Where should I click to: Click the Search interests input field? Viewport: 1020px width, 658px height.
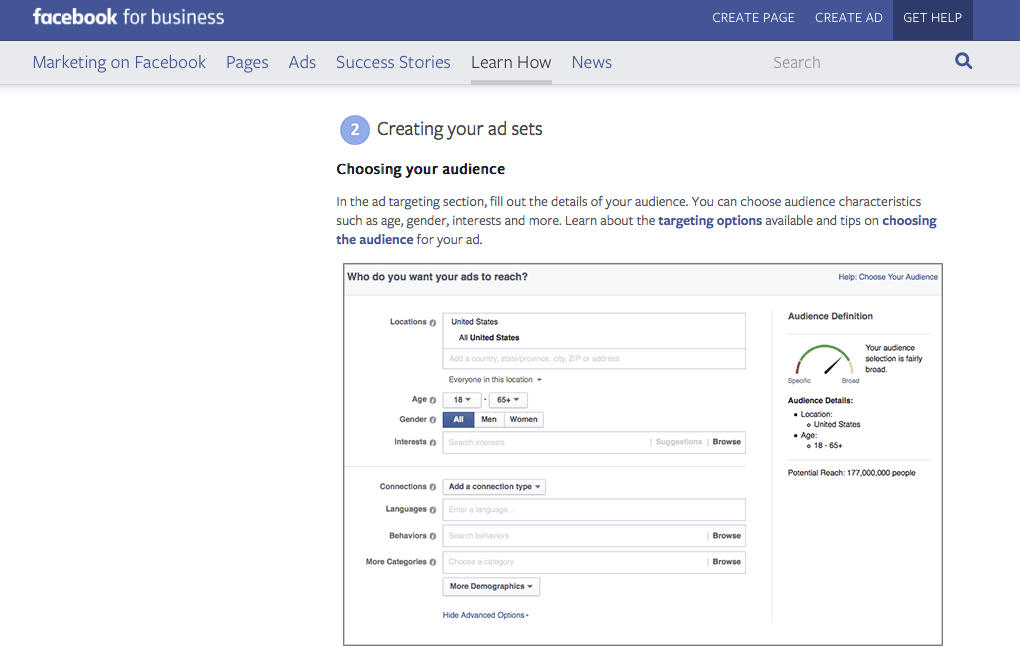545,442
